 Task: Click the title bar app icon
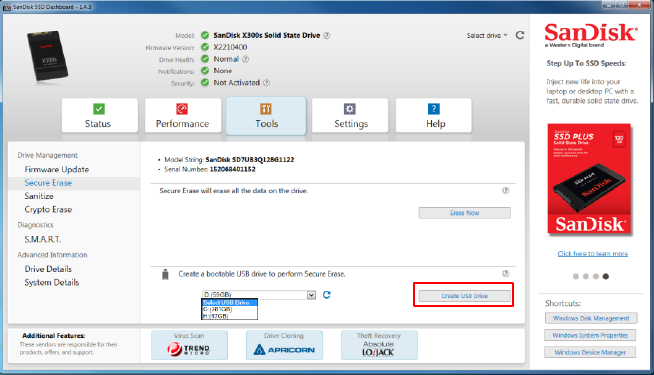pos(7,7)
